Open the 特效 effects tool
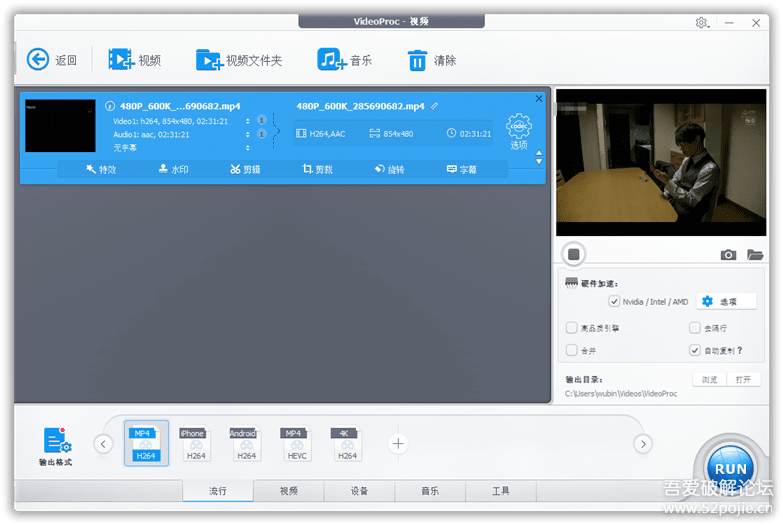Screen dimensions: 783x525 click(x=101, y=170)
